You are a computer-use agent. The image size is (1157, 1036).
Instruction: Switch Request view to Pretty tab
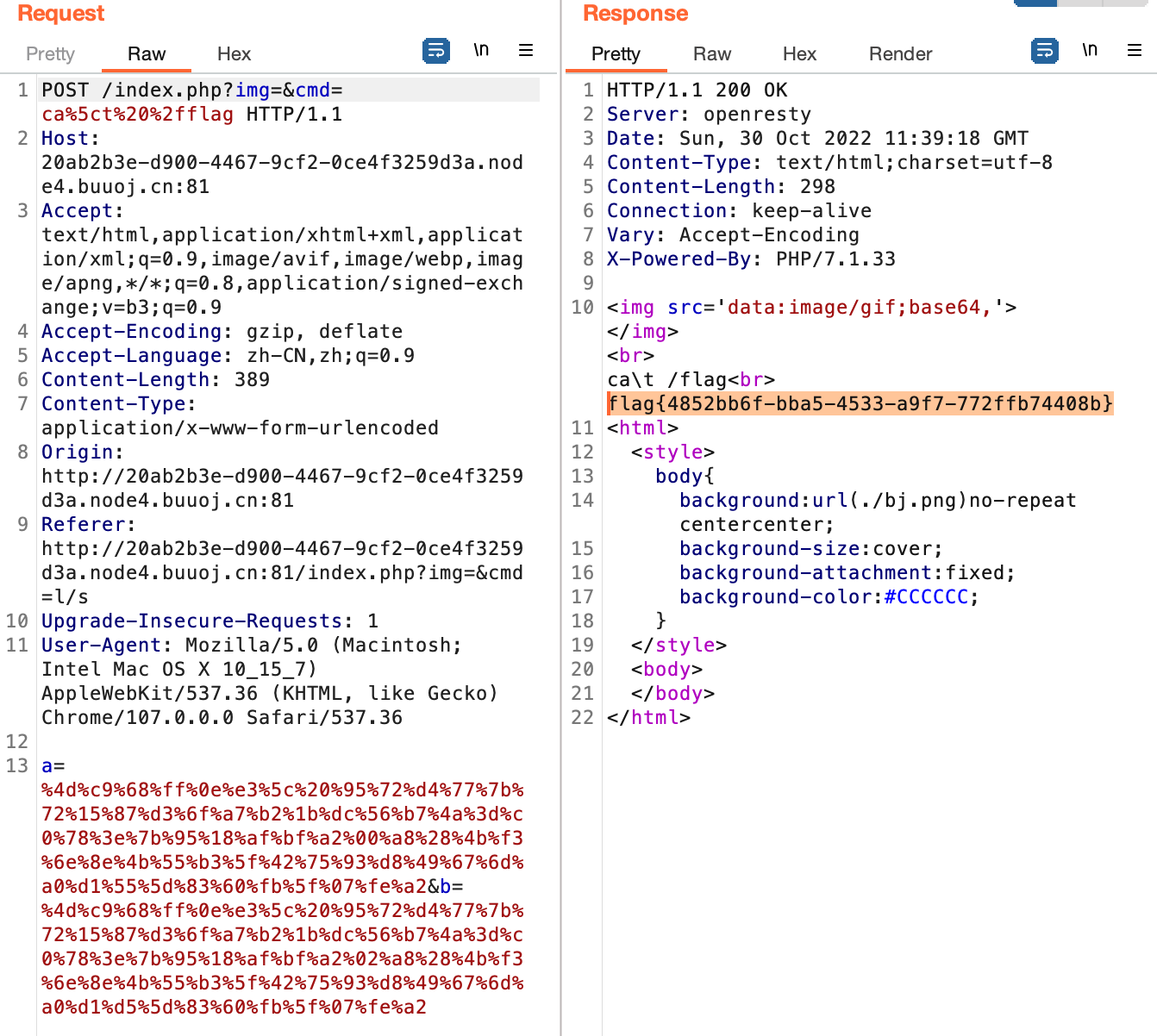click(x=51, y=53)
